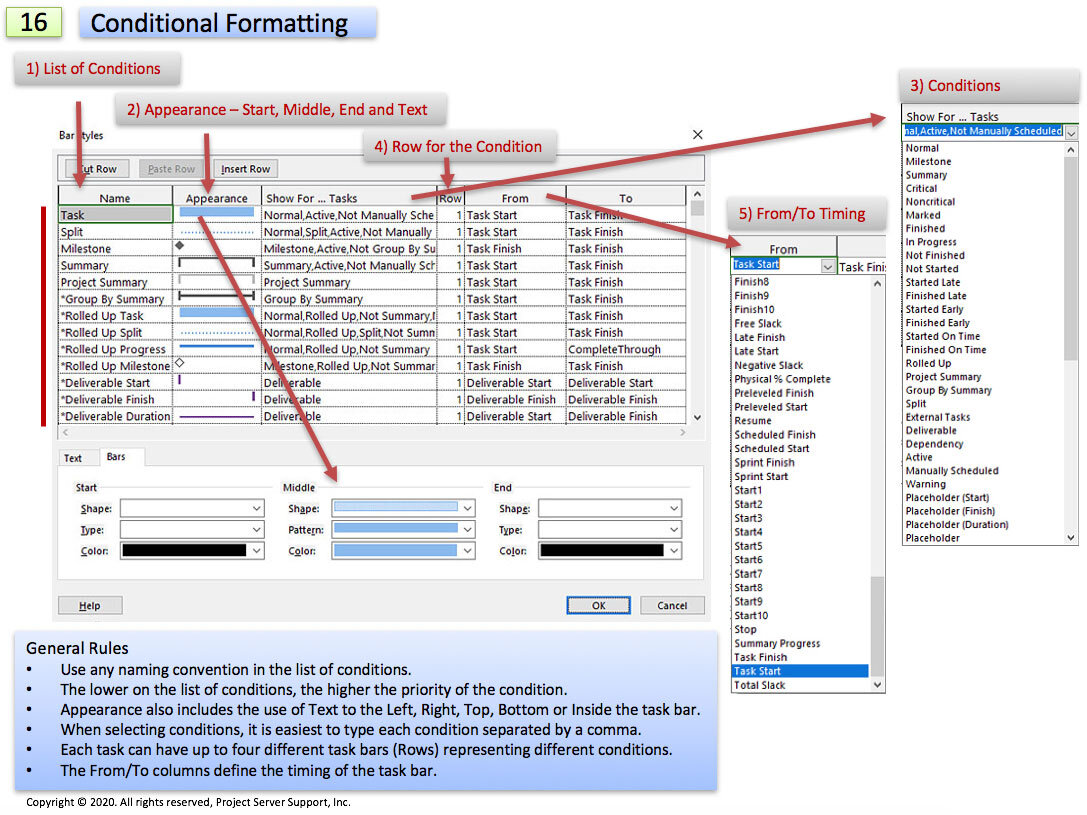This screenshot has width=1087, height=815.
Task: Select the Task row name cell
Action: [115, 215]
